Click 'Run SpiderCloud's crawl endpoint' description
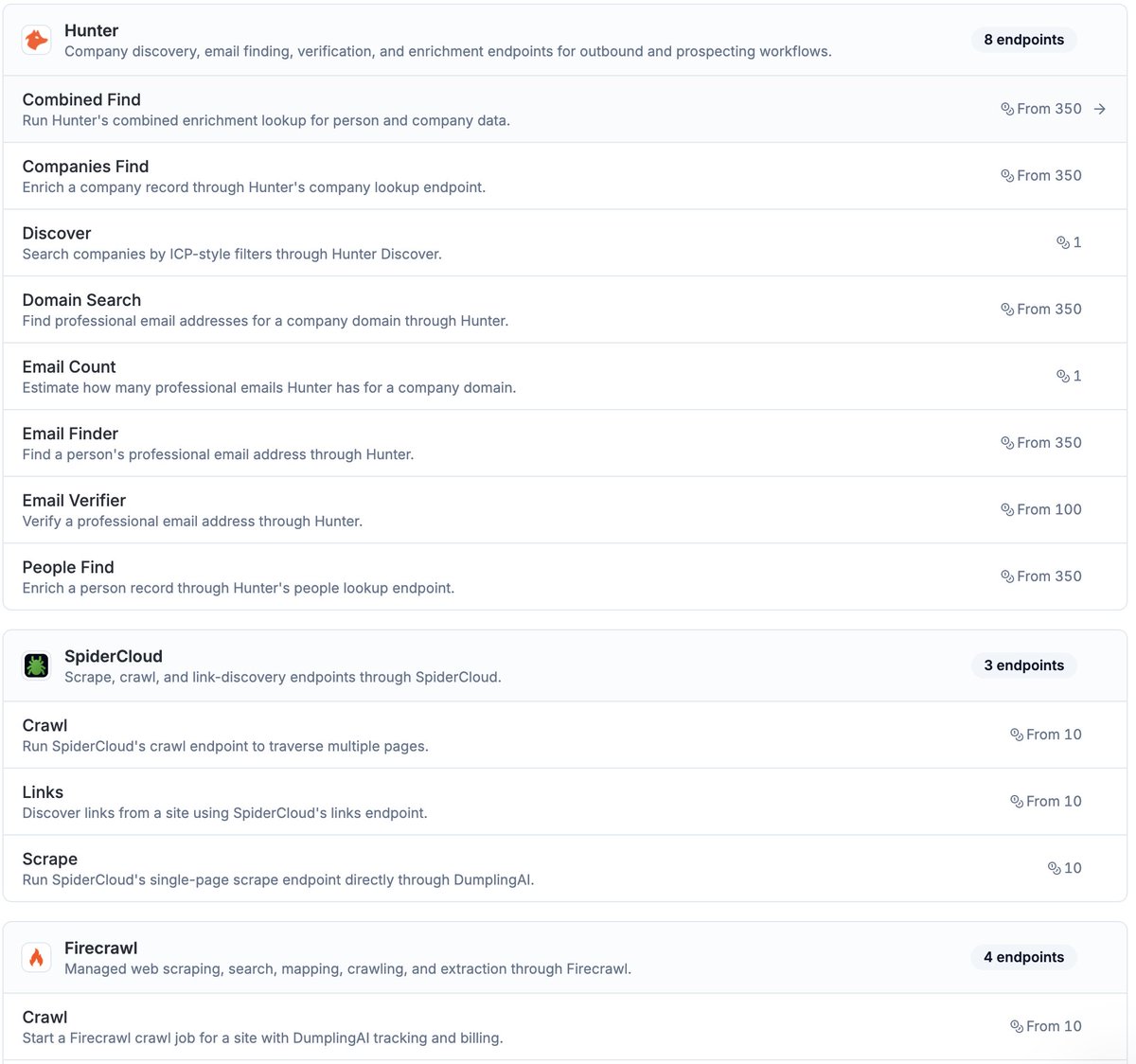The width and height of the screenshot is (1136, 1064). coord(225,746)
